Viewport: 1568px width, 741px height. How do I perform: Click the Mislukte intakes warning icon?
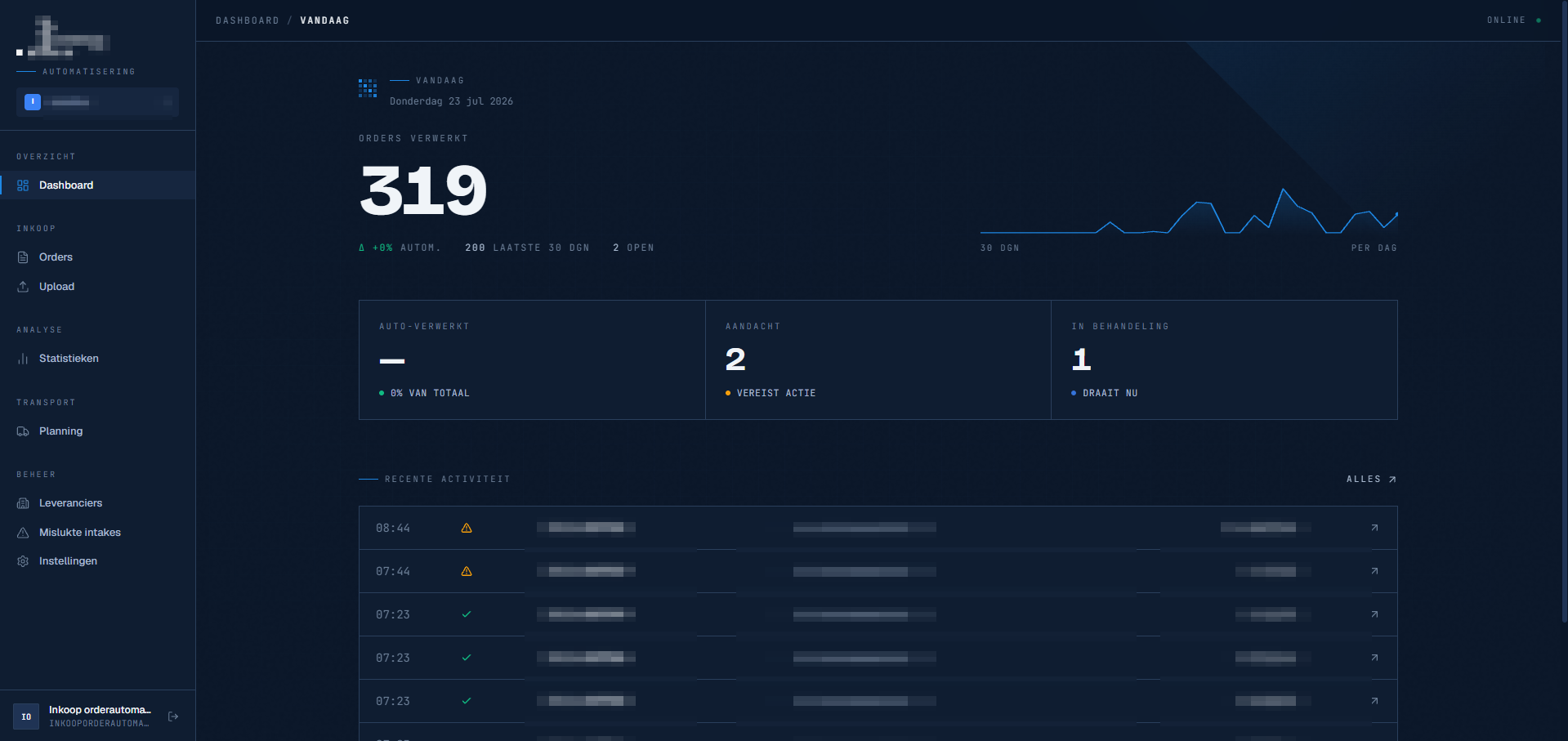23,533
